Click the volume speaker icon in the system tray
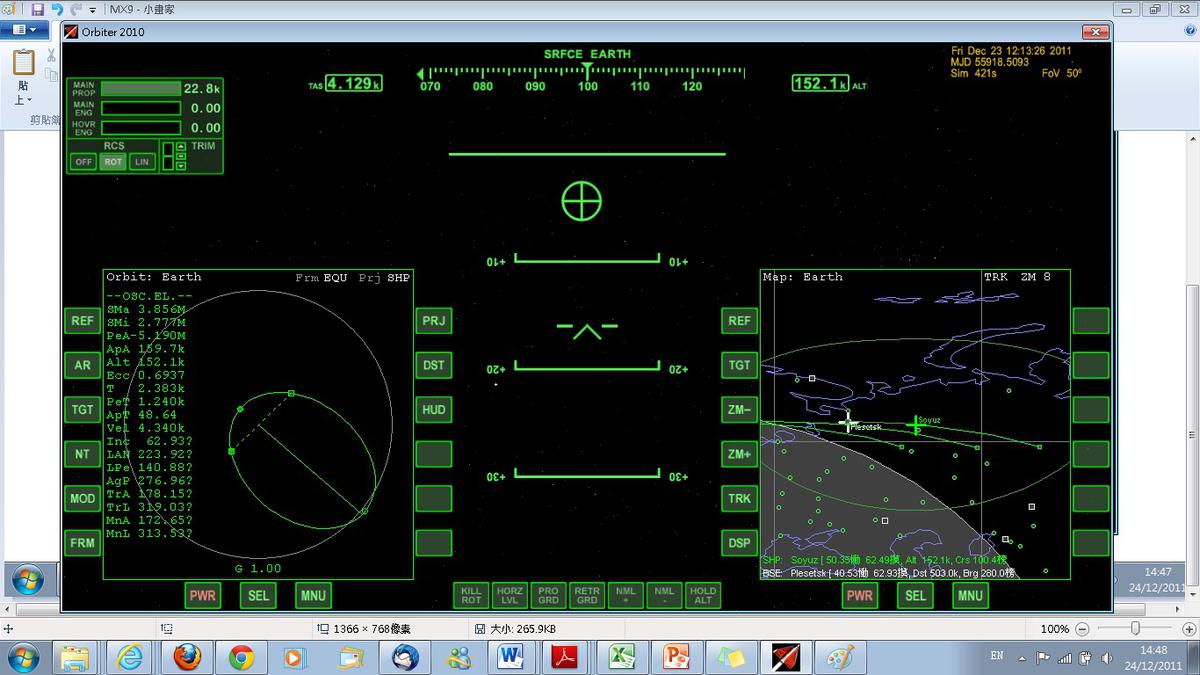This screenshot has height=675, width=1200. 1106,658
